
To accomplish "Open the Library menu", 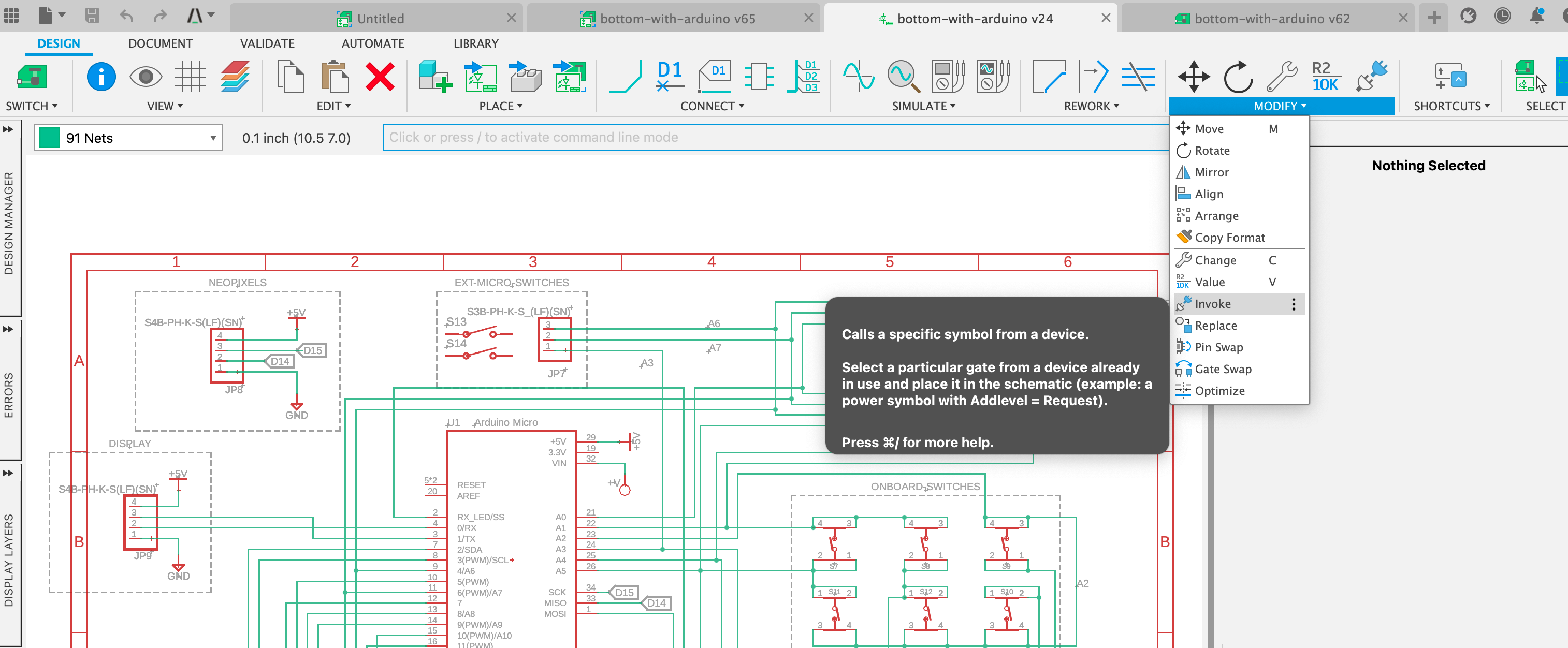I will (x=475, y=43).
